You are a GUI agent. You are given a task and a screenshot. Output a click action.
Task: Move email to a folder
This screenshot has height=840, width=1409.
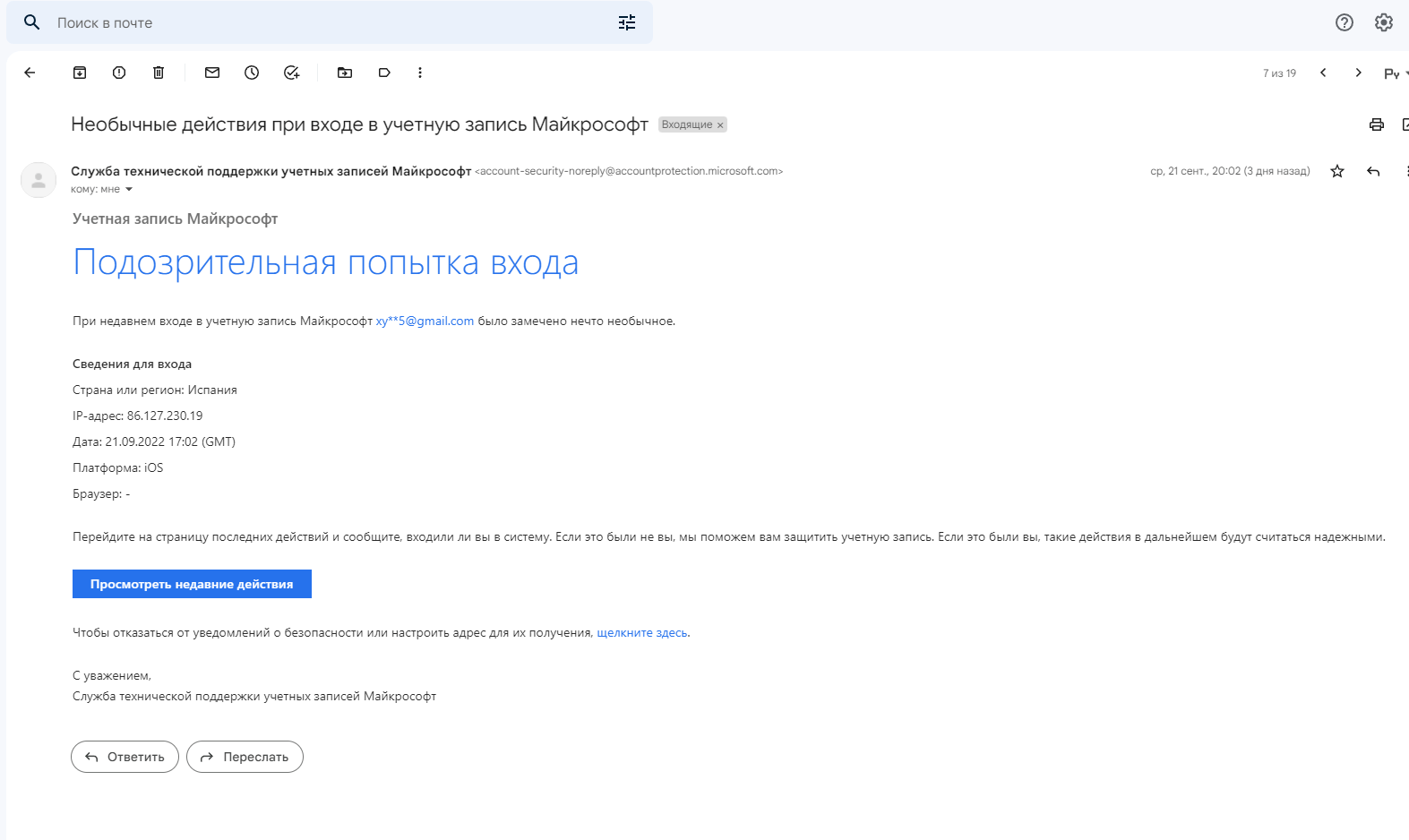pyautogui.click(x=345, y=73)
